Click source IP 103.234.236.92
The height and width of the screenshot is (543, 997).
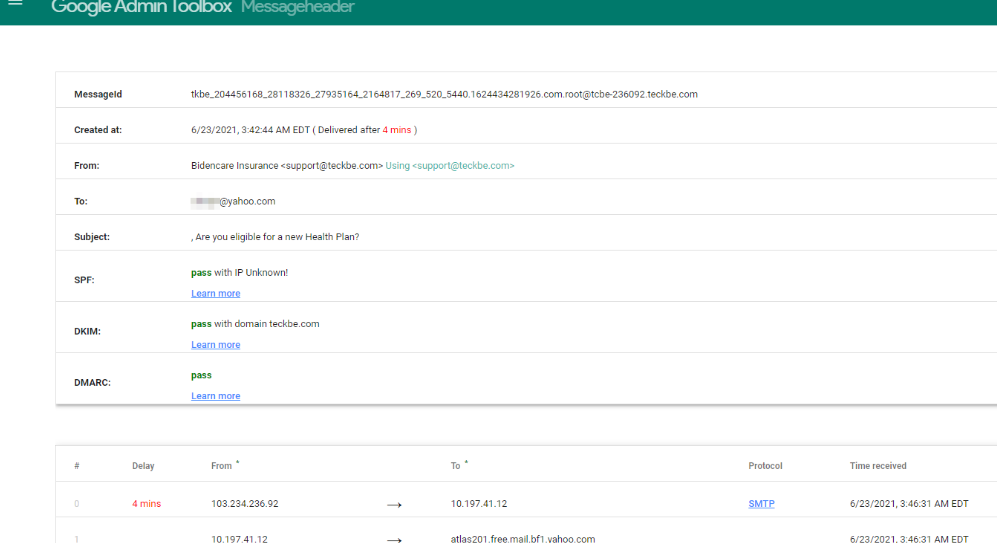tap(245, 504)
